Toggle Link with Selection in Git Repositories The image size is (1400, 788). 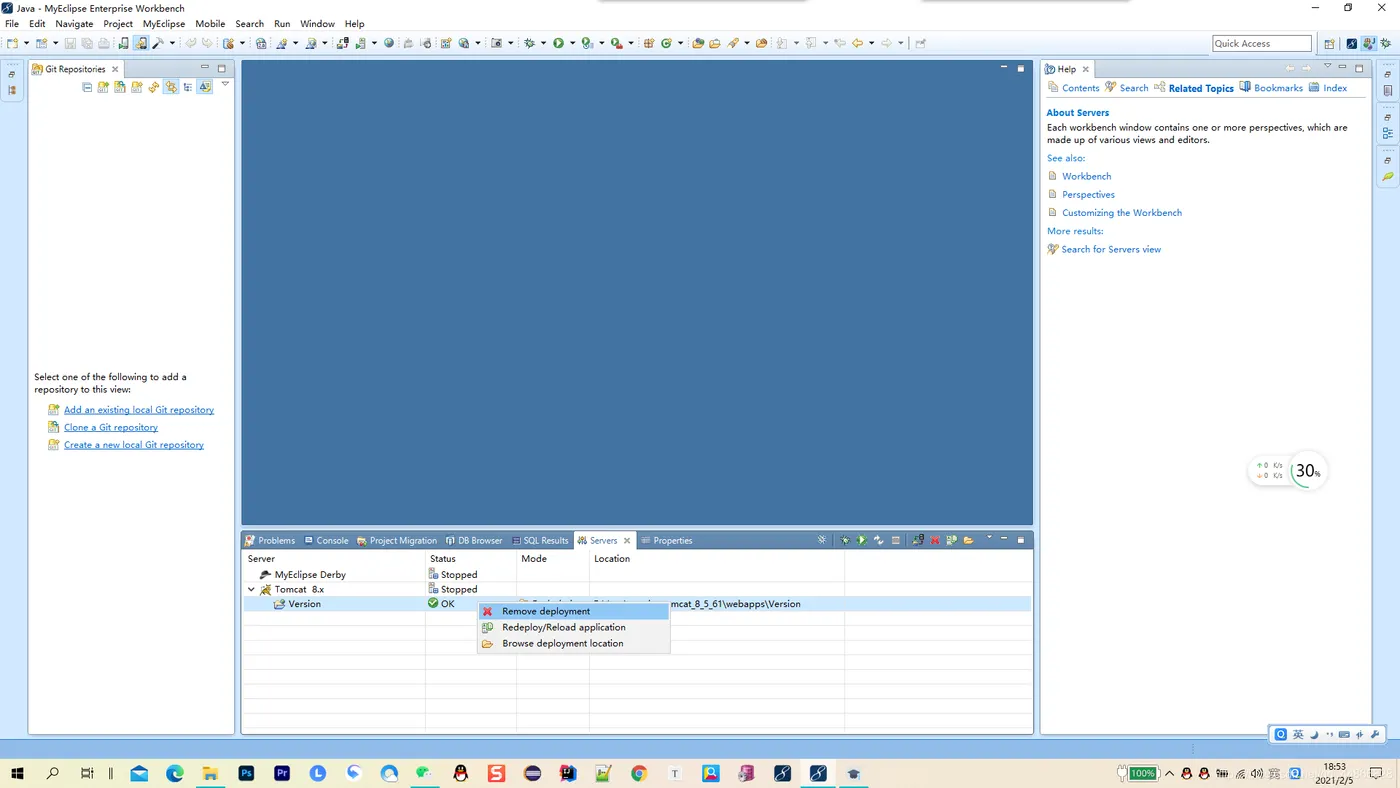(171, 88)
